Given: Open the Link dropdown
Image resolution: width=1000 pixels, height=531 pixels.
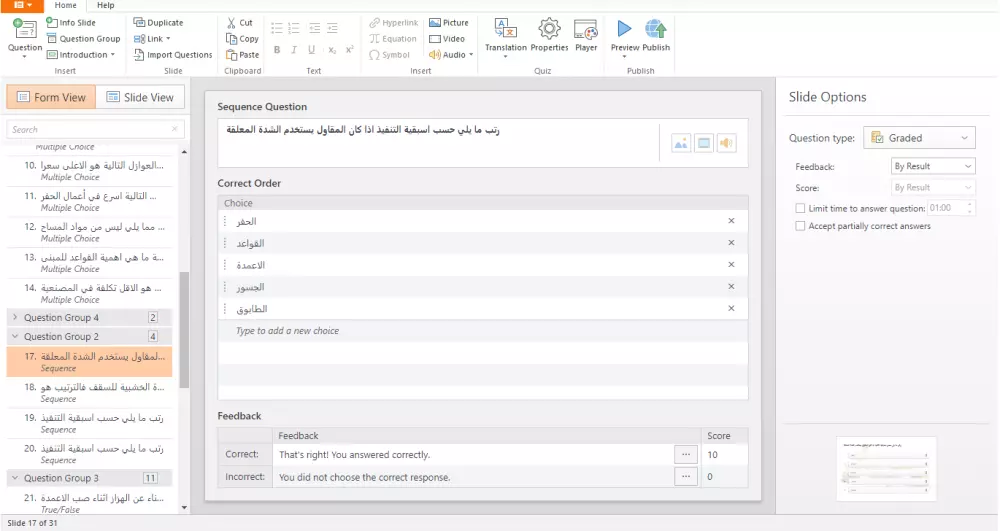Looking at the screenshot, I should tap(152, 38).
